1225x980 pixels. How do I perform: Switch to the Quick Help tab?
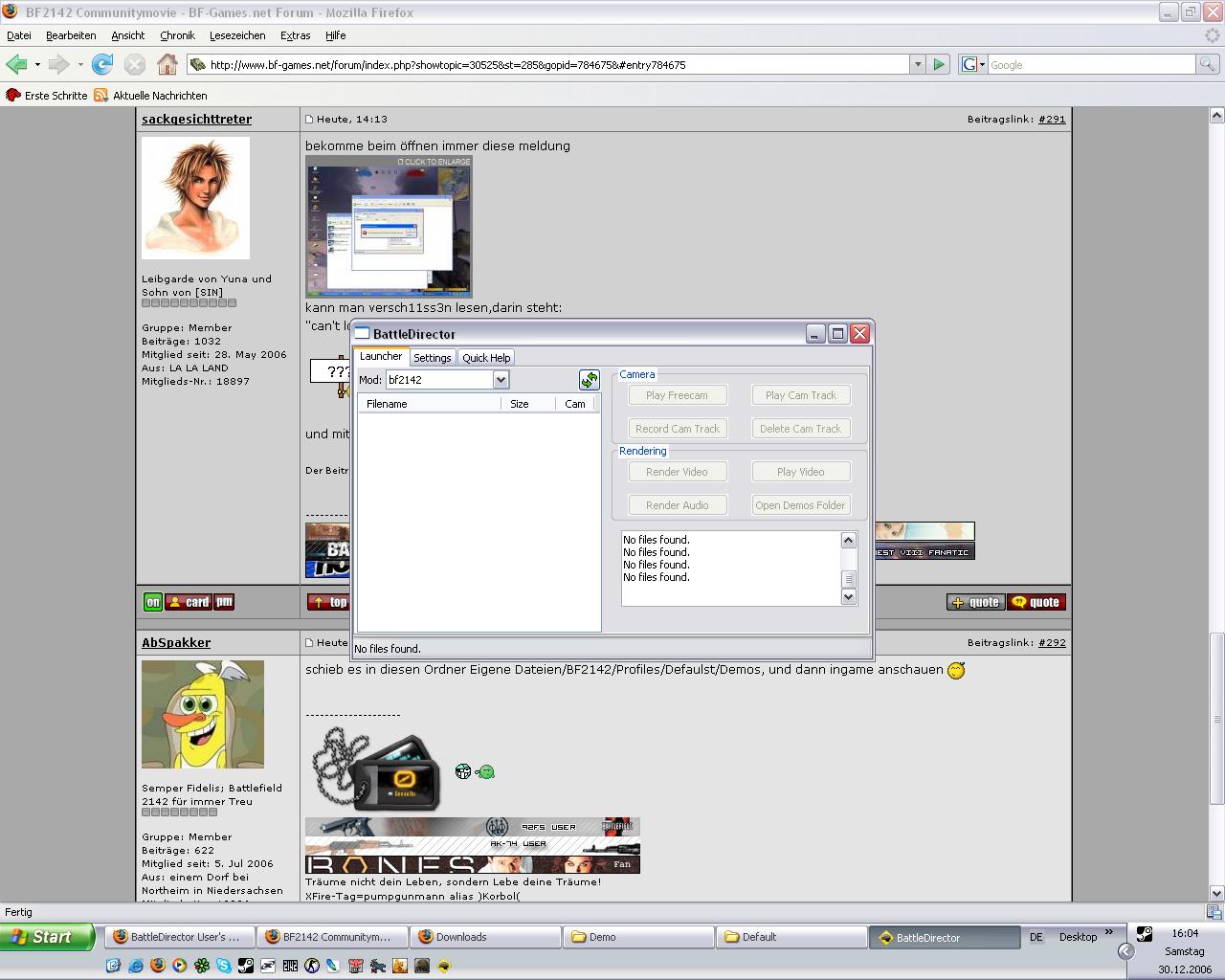(486, 358)
